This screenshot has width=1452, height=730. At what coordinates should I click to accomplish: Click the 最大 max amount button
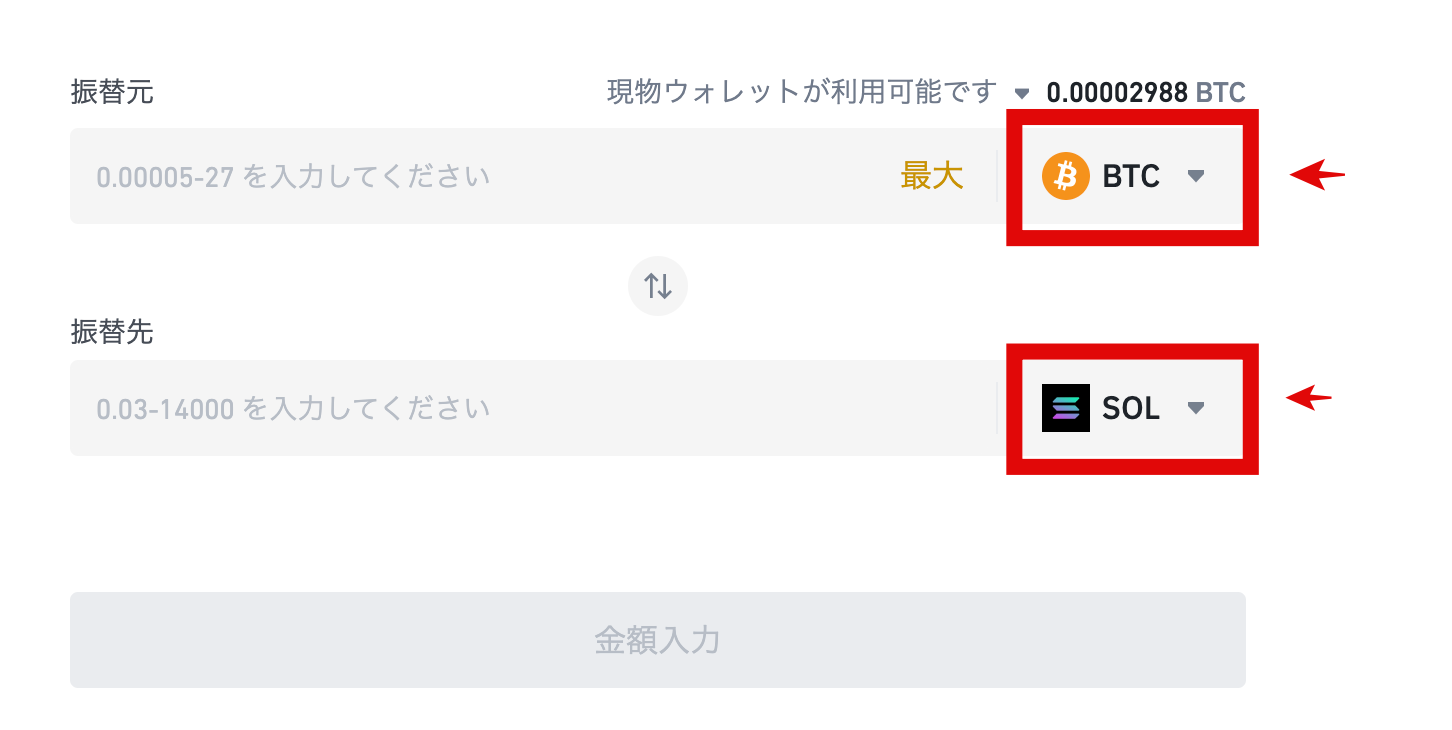[932, 177]
